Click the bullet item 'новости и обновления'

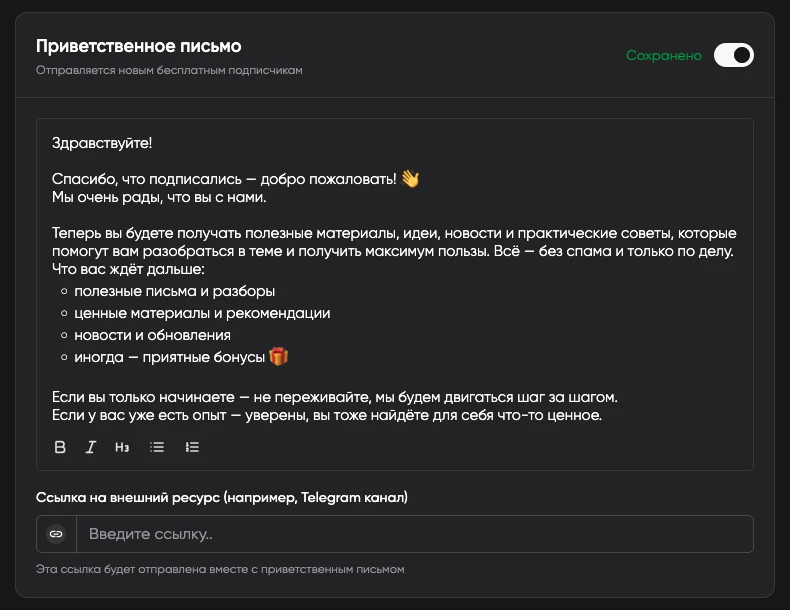(x=152, y=335)
